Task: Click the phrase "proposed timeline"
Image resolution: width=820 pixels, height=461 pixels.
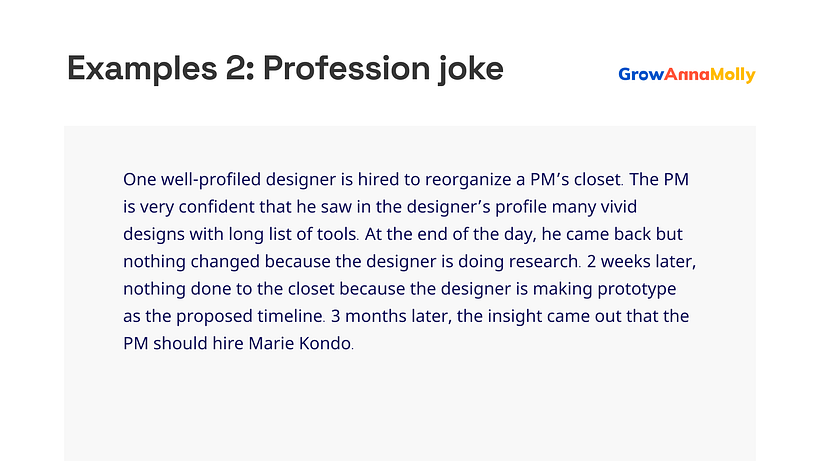Action: [249, 316]
